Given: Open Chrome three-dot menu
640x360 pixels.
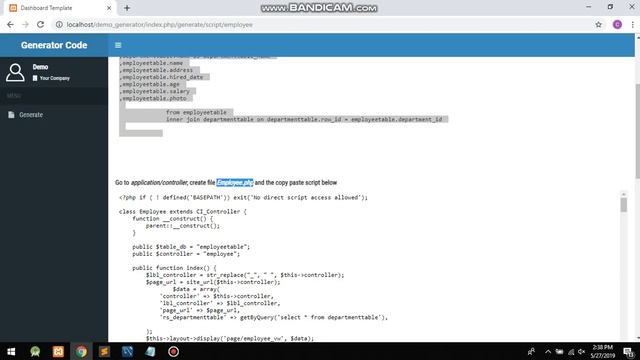Looking at the screenshot, I should tap(632, 24).
